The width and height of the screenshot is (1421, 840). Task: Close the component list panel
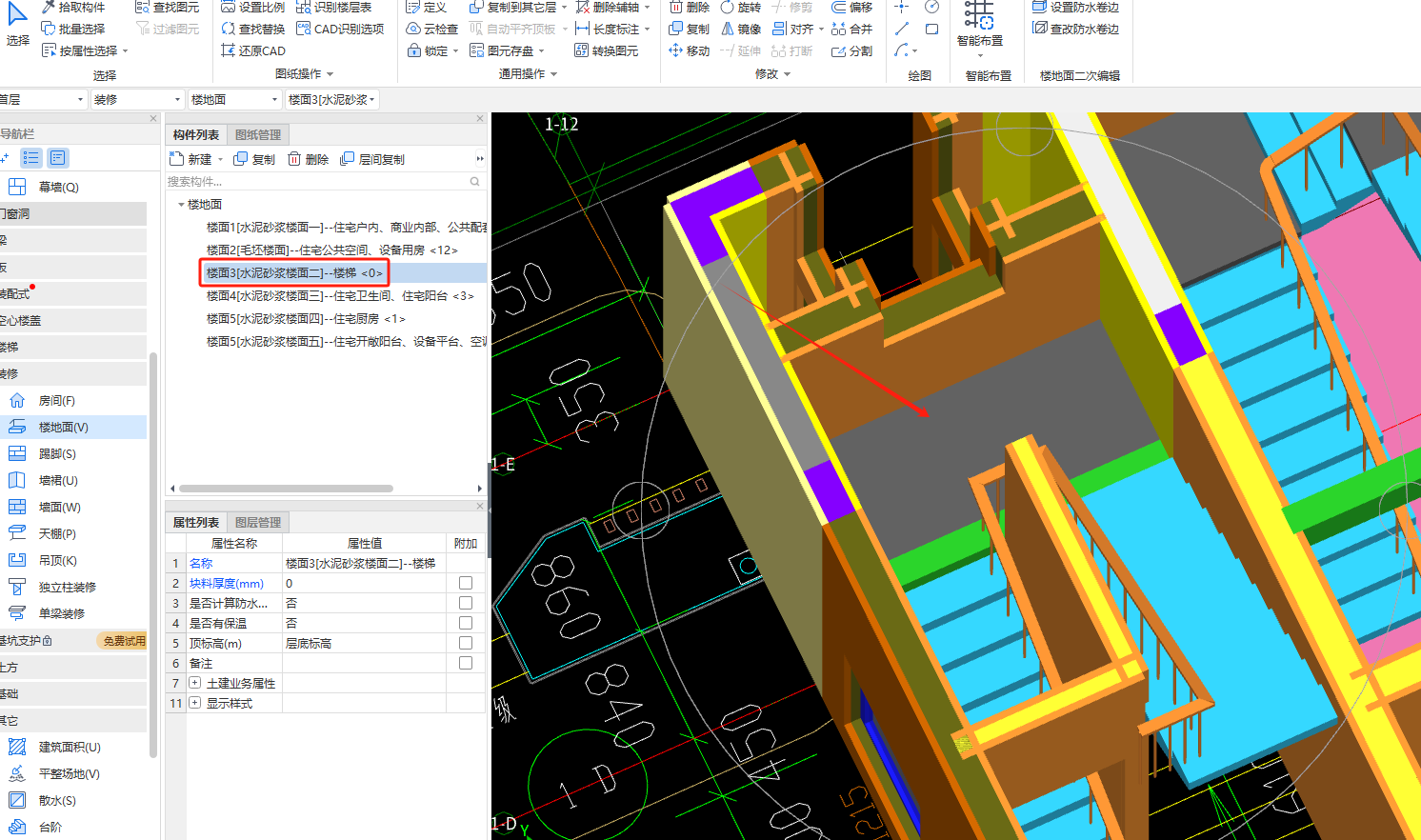[x=480, y=119]
